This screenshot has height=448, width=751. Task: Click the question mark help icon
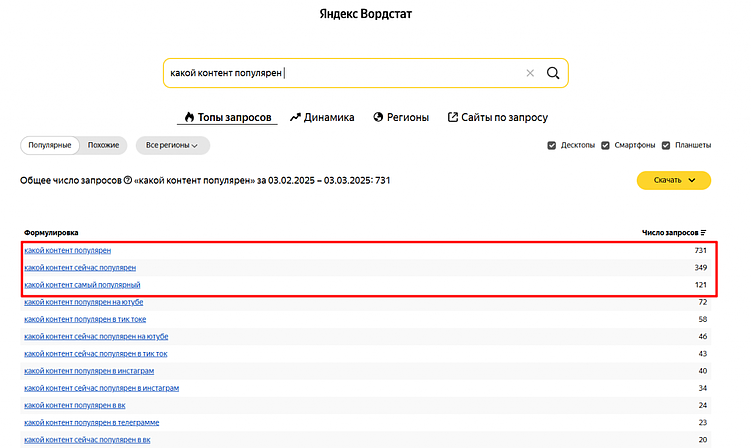[127, 181]
